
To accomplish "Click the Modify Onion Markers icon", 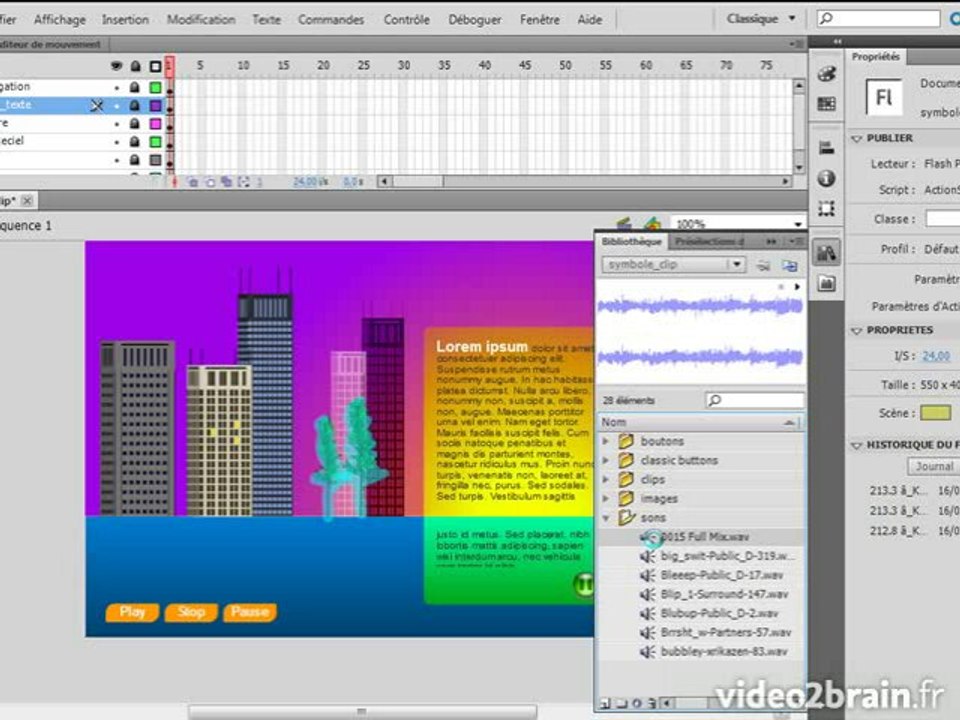I will pos(244,182).
